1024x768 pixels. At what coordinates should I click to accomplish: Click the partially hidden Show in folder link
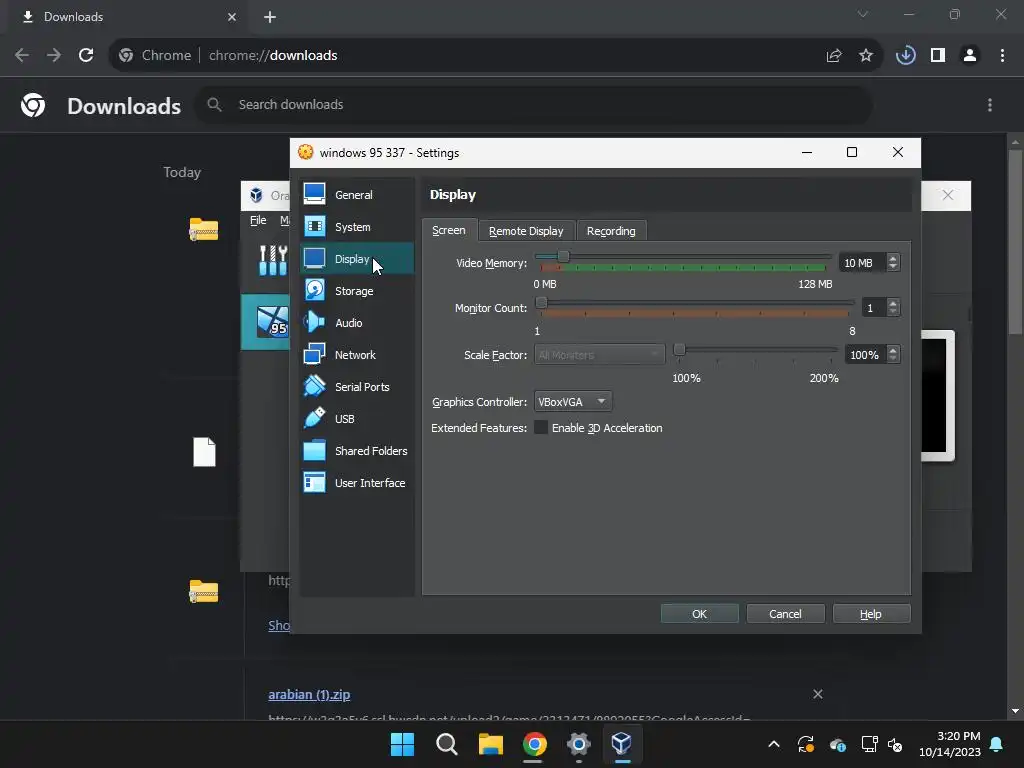pos(279,625)
